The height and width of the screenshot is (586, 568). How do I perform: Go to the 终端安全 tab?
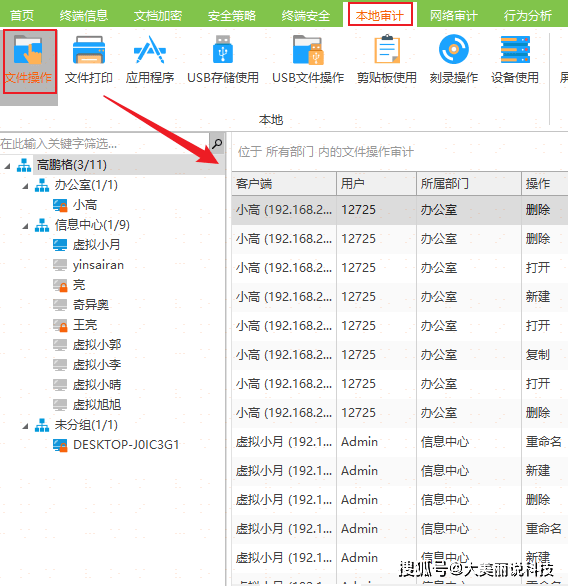pos(306,16)
